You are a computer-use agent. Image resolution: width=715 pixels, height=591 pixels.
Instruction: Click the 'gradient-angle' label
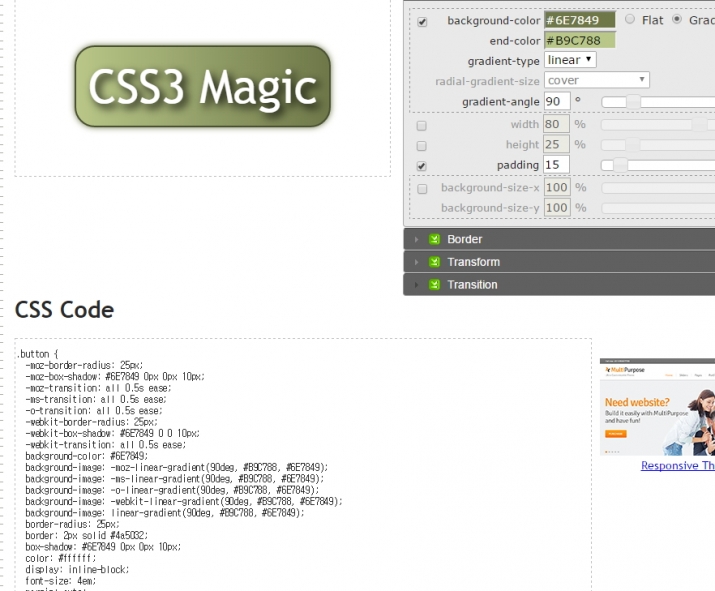coord(501,102)
